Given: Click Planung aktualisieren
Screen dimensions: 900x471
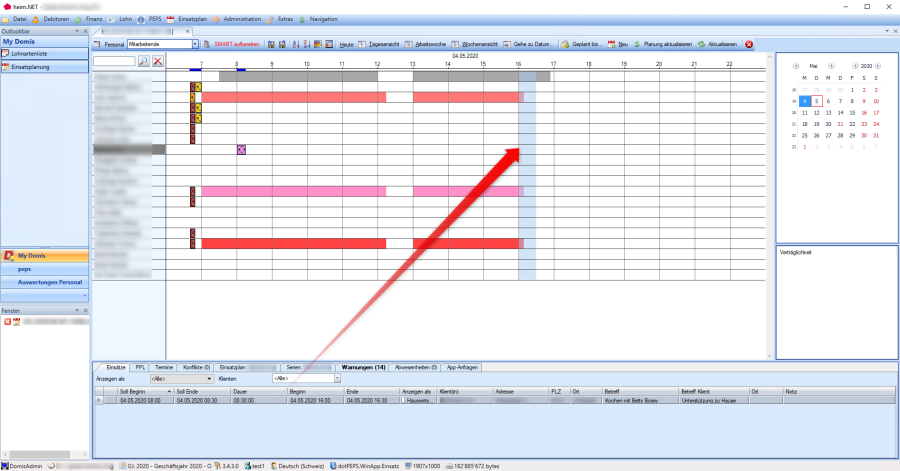Looking at the screenshot, I should click(x=662, y=44).
